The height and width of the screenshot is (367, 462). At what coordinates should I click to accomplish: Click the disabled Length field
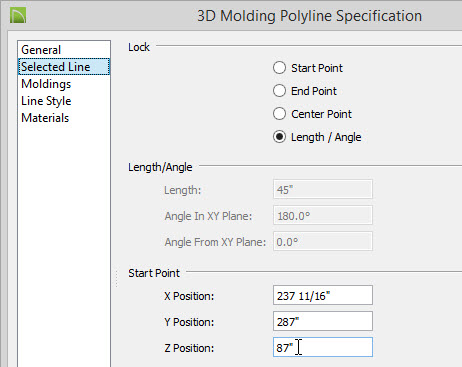pos(323,189)
